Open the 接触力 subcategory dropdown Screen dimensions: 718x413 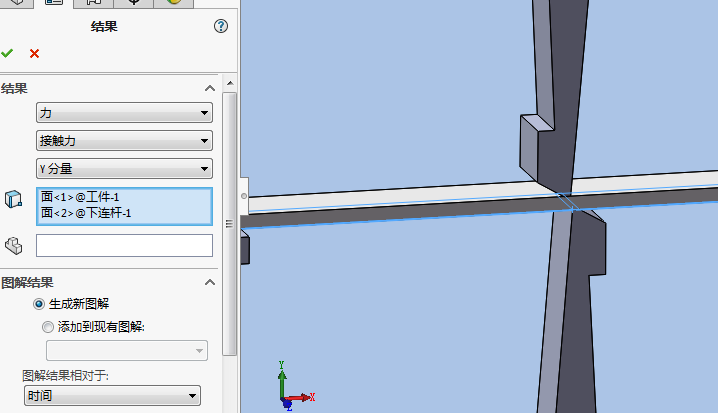tap(124, 141)
